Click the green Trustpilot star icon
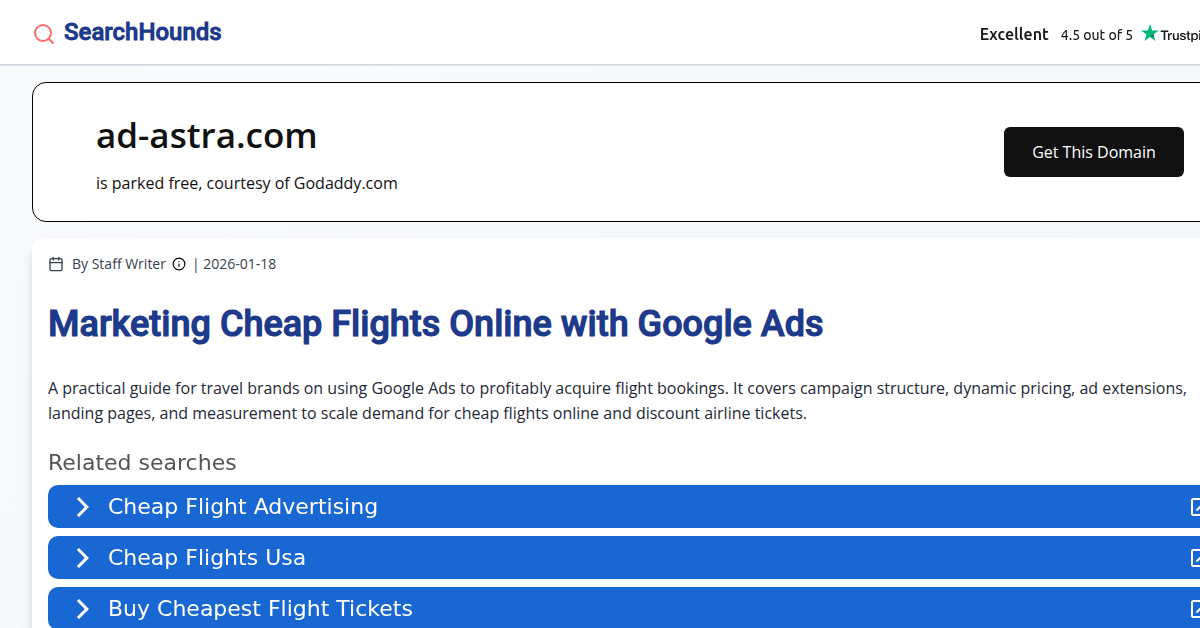The width and height of the screenshot is (1200, 628). click(1150, 33)
